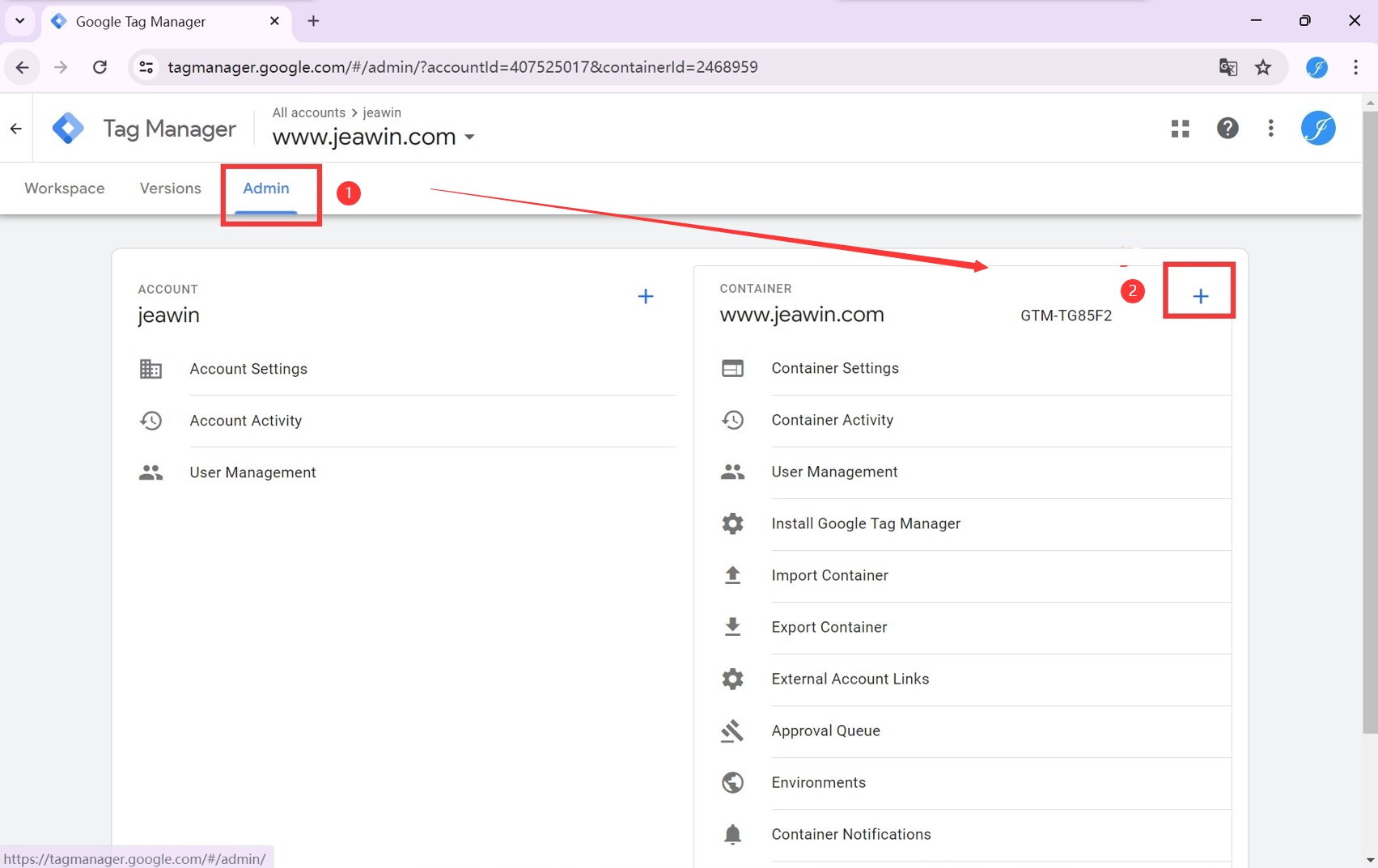
Task: Click External Account Links gear icon
Action: tap(732, 679)
